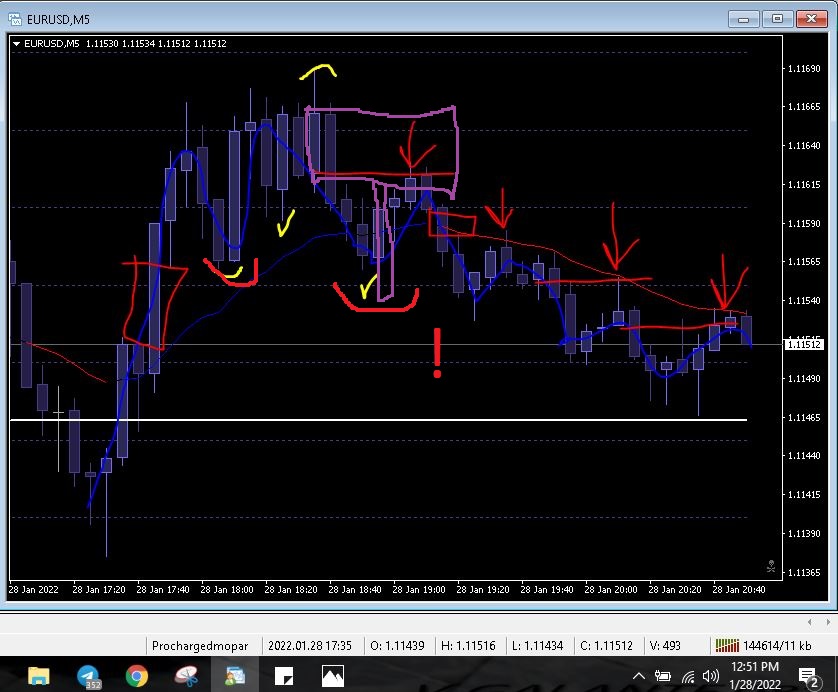Click the 28 Jan 19:00 time label
The width and height of the screenshot is (838, 692).
(x=418, y=589)
